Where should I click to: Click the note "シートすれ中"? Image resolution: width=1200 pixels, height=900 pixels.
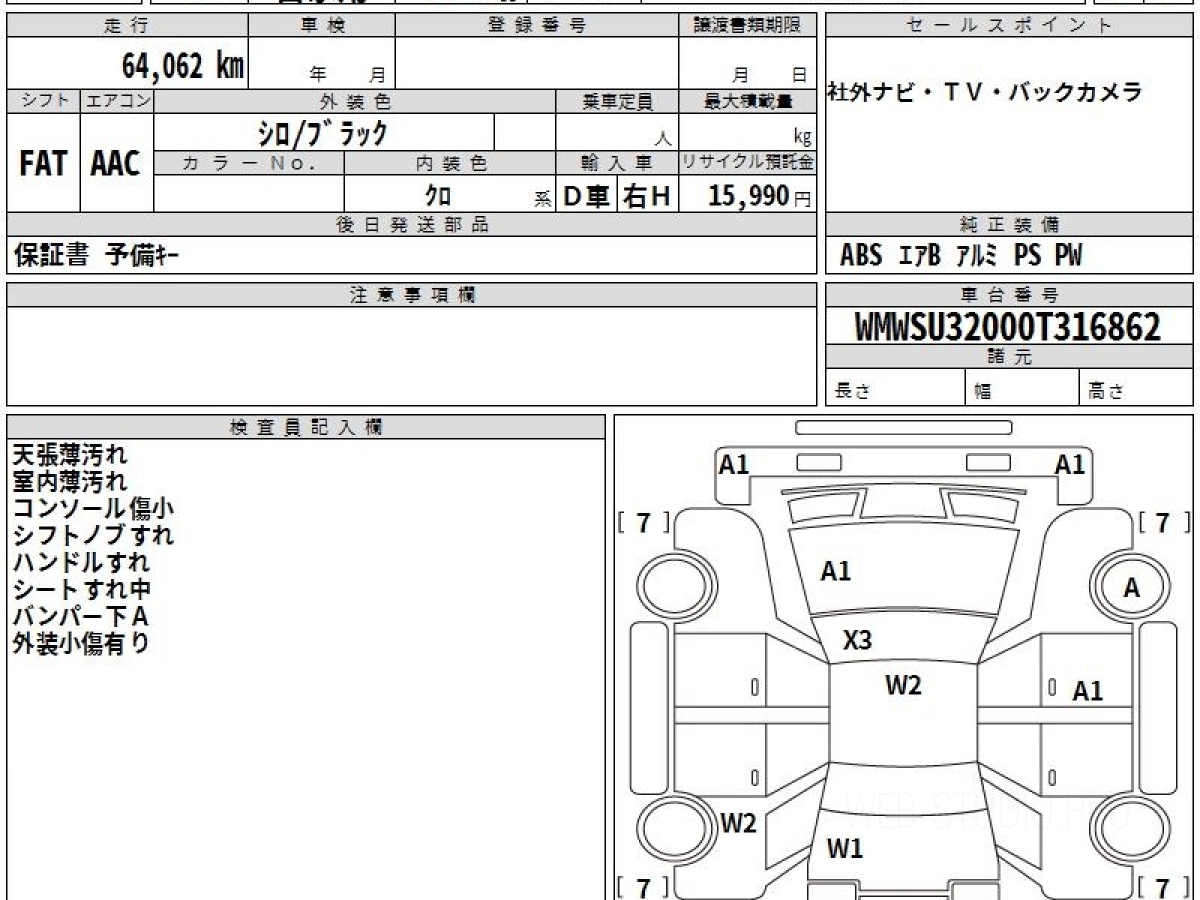[x=81, y=589]
